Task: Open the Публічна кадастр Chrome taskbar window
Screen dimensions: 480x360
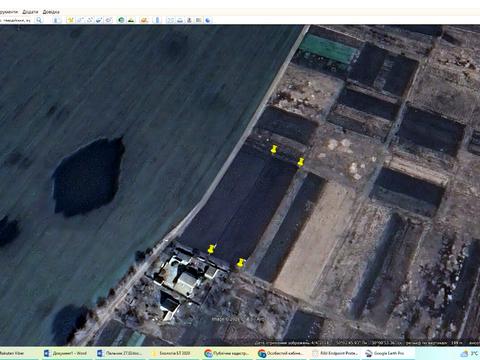Action: (x=227, y=353)
